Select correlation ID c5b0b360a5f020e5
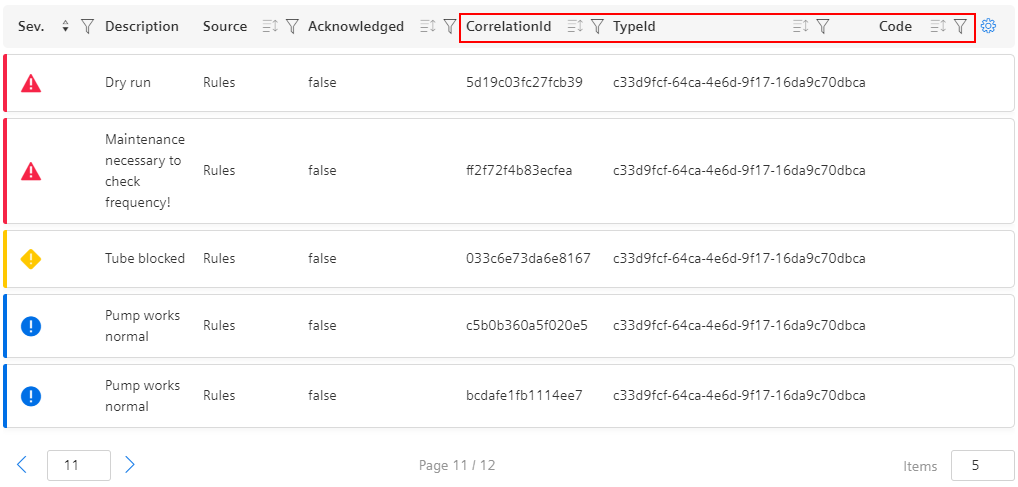The height and width of the screenshot is (487, 1018). [x=527, y=325]
